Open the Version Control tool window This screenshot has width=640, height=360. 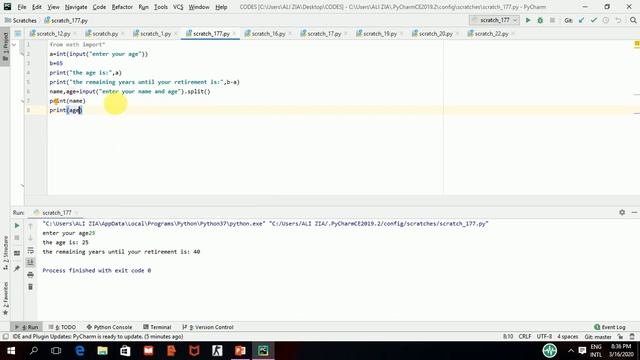208,327
